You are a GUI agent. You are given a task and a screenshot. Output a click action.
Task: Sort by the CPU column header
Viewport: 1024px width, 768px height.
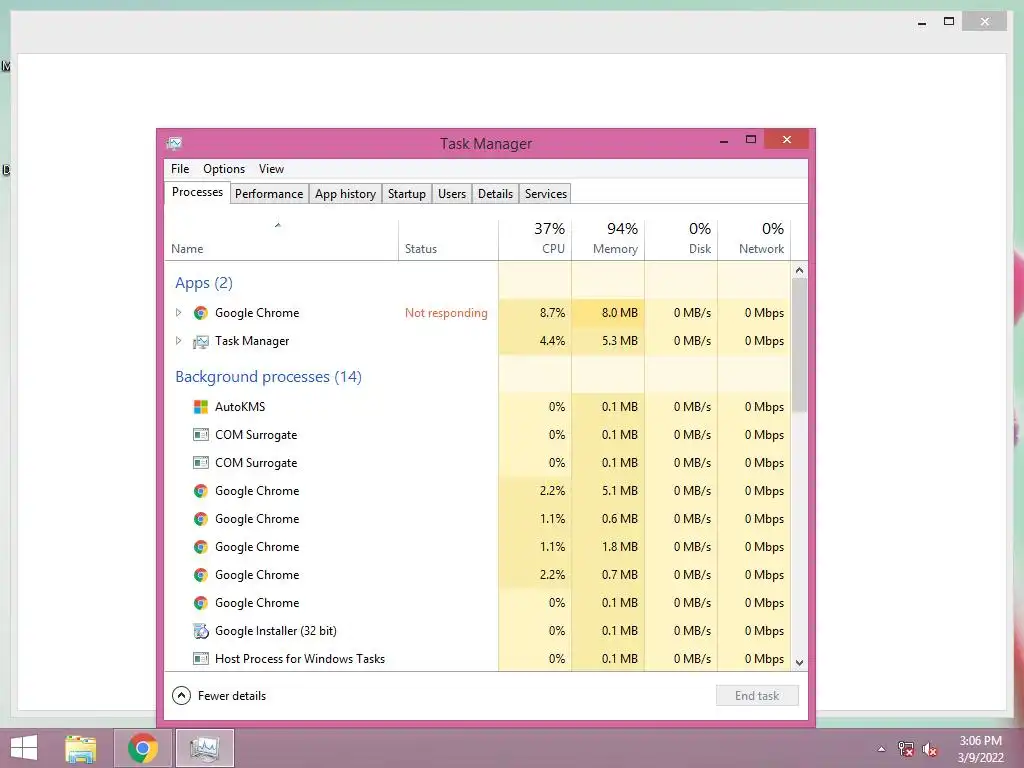(x=535, y=240)
